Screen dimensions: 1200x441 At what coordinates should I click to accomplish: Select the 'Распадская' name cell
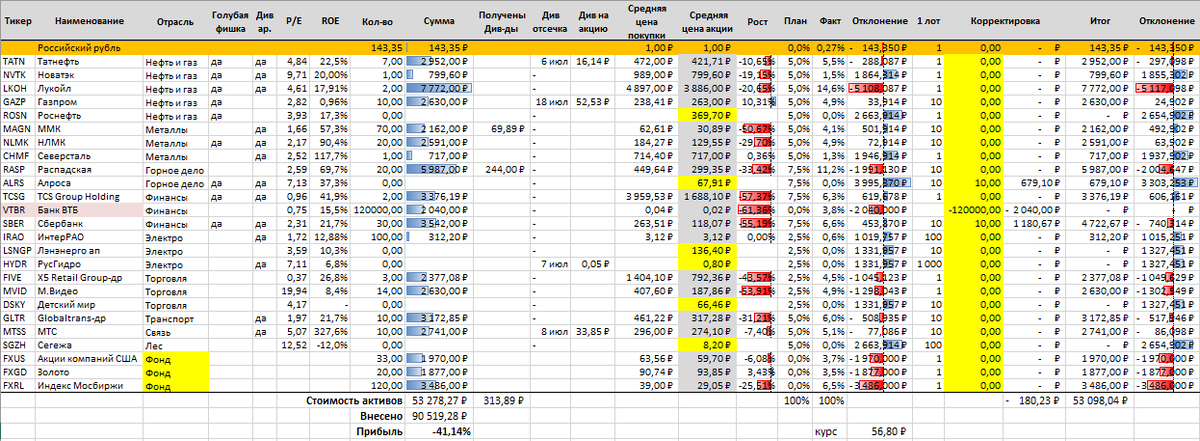[90, 170]
